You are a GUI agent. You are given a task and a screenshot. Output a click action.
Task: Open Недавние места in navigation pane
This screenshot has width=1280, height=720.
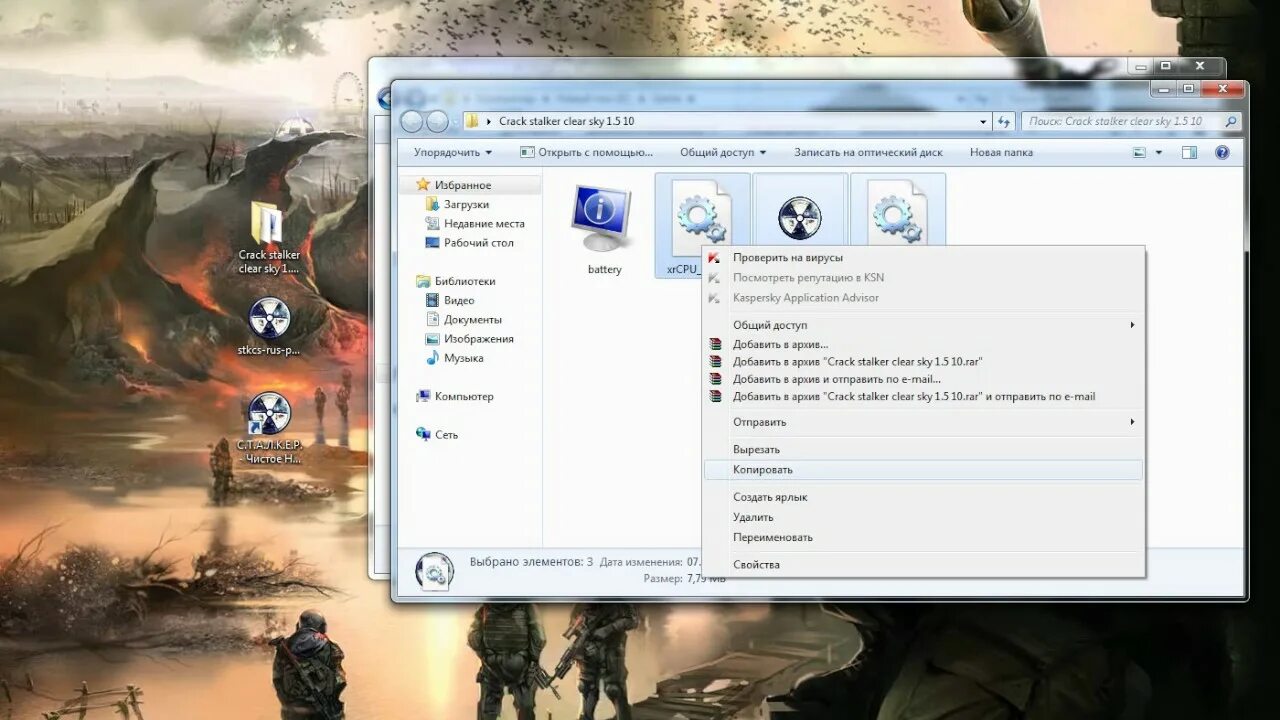click(484, 223)
